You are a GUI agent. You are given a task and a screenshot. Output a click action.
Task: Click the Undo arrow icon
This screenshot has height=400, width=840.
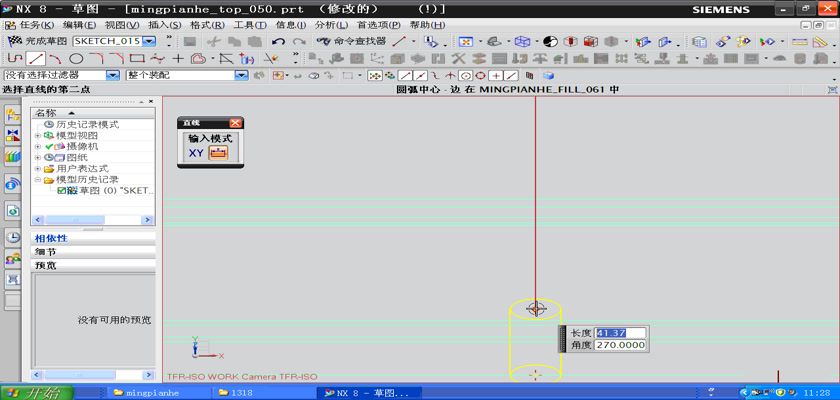pos(278,41)
